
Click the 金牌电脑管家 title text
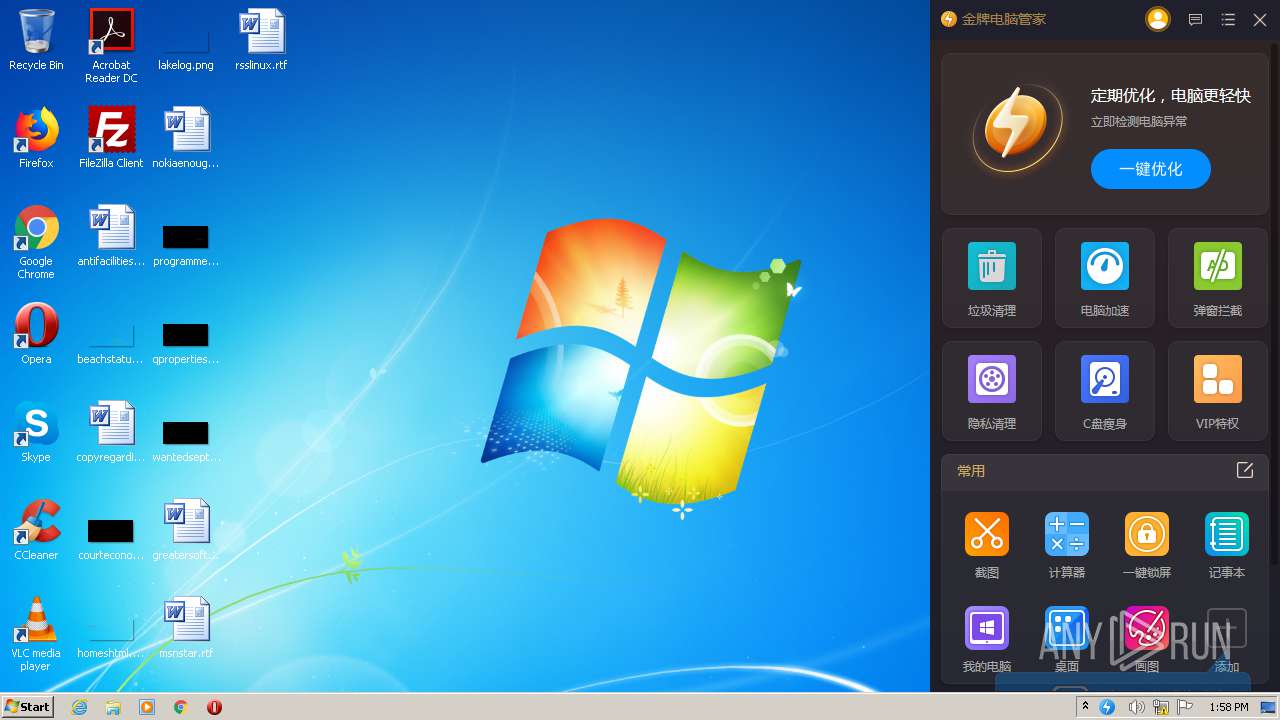tap(1004, 20)
